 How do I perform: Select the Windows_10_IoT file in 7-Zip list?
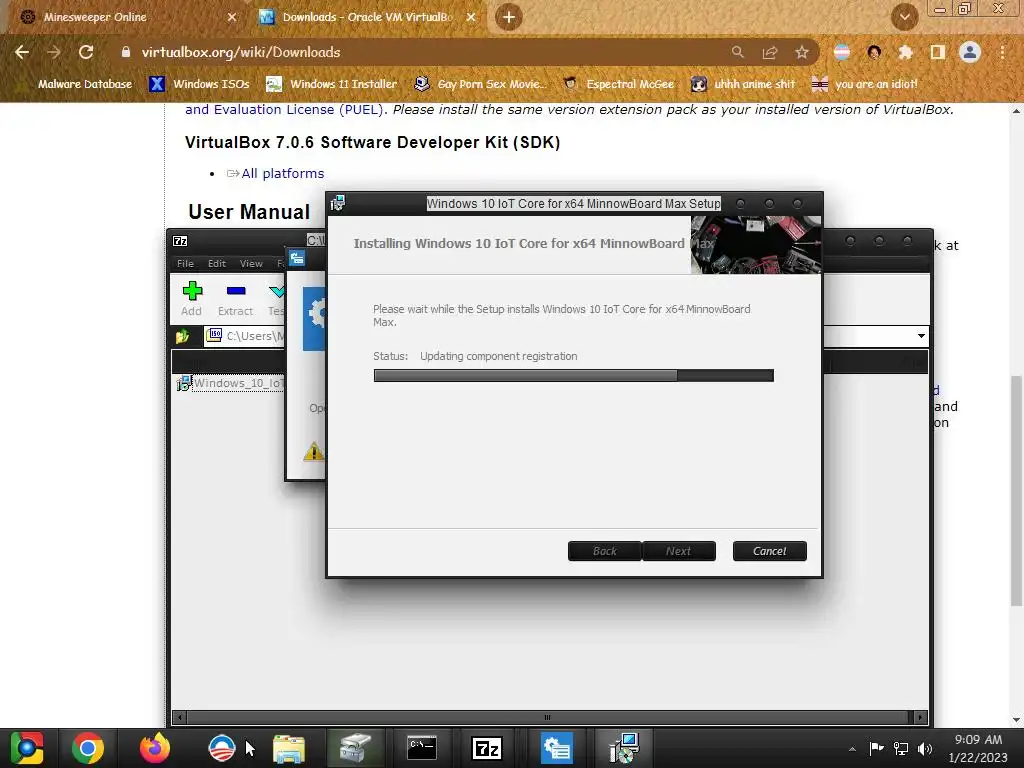(x=231, y=383)
